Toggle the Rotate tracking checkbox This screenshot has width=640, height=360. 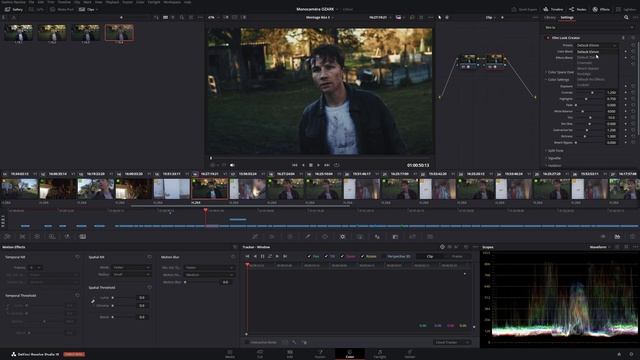362,256
